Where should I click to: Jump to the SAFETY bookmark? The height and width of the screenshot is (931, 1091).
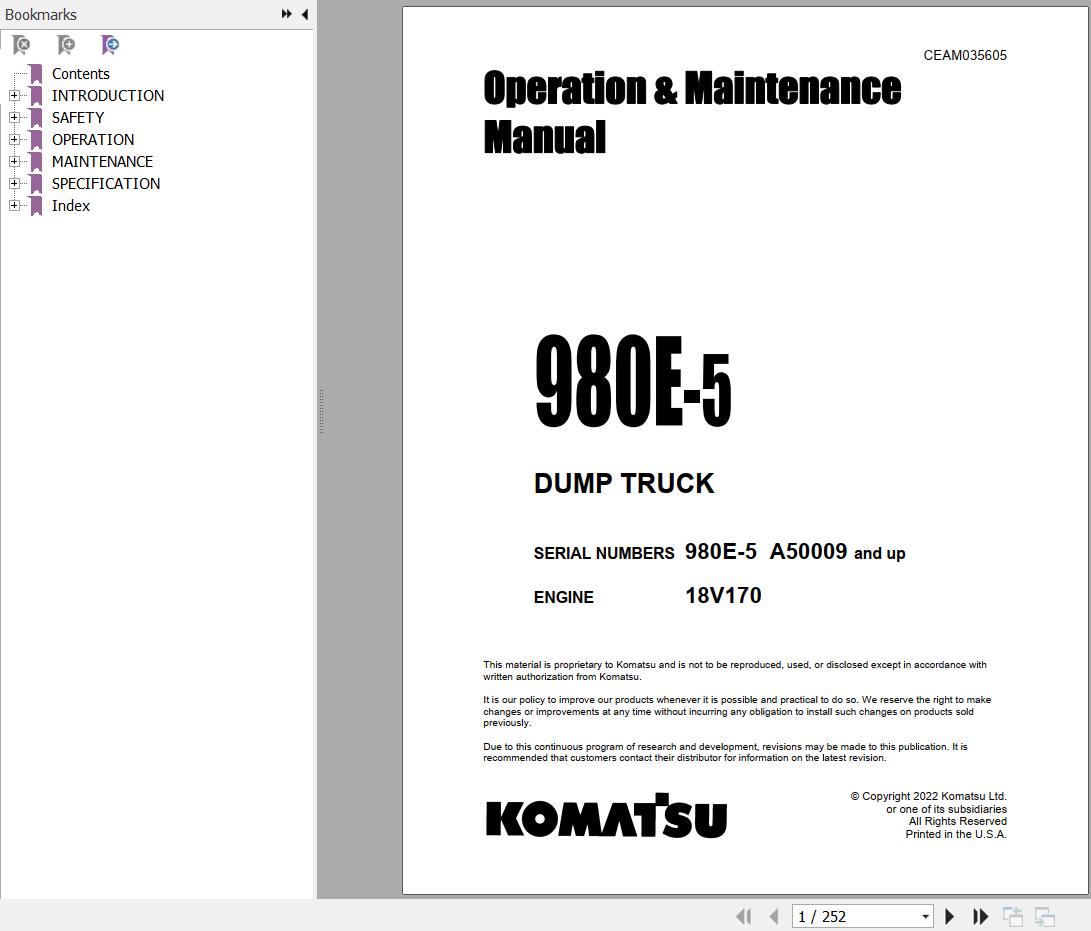coord(78,118)
